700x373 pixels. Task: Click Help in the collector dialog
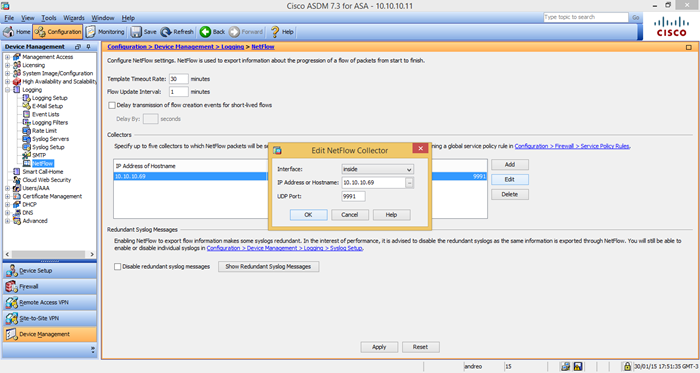[x=392, y=215]
